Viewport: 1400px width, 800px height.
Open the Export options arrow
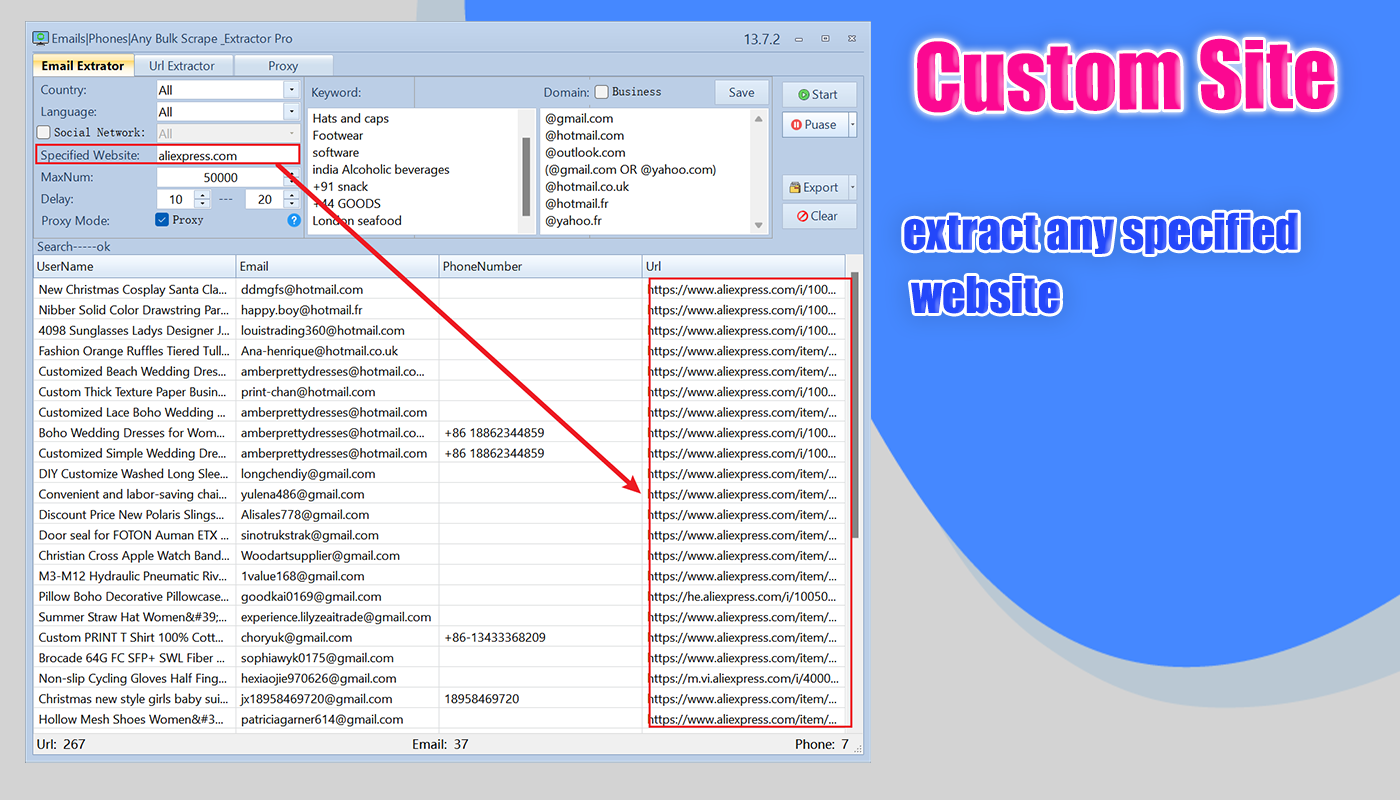(852, 187)
